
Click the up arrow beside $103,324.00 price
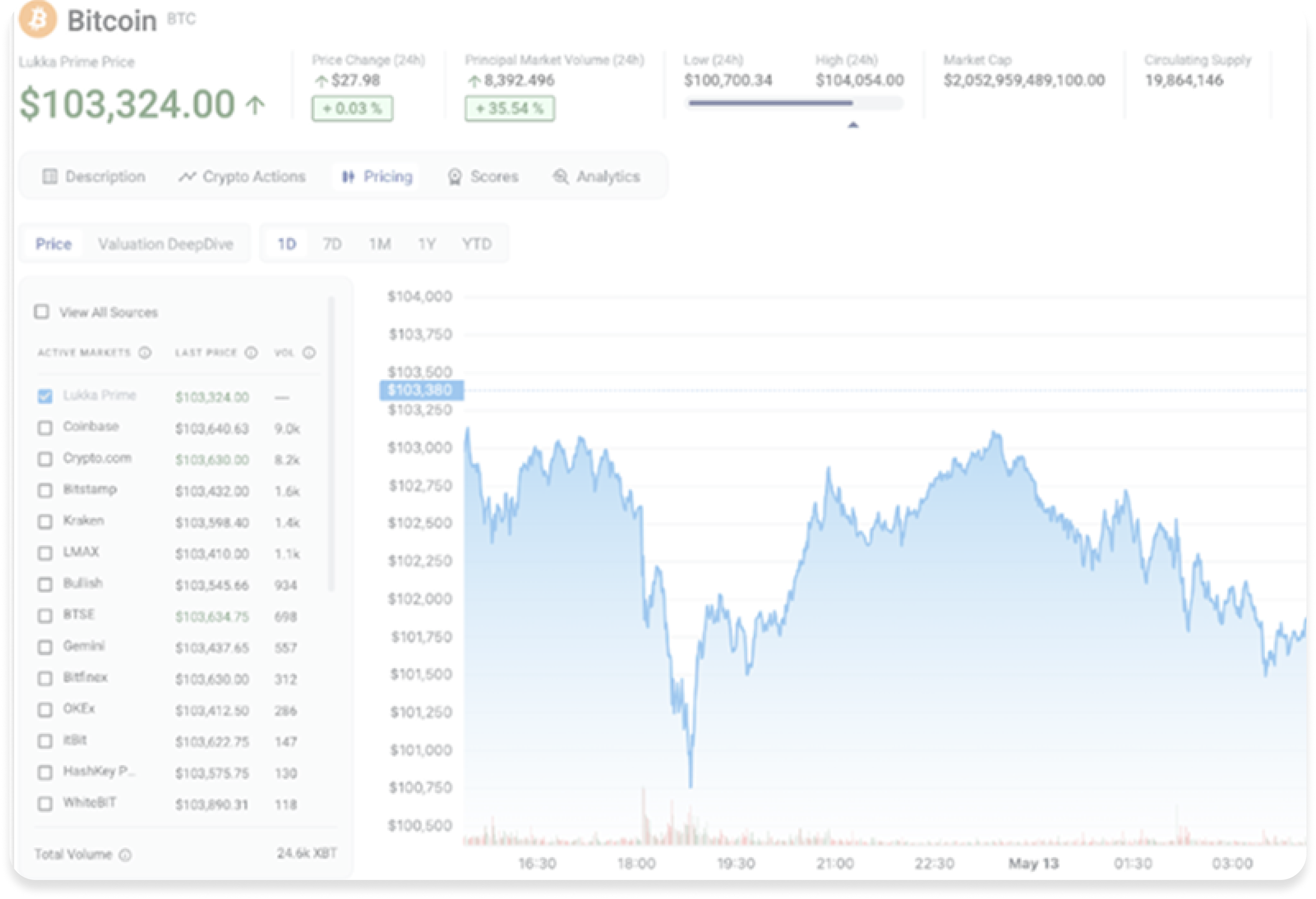pos(256,105)
